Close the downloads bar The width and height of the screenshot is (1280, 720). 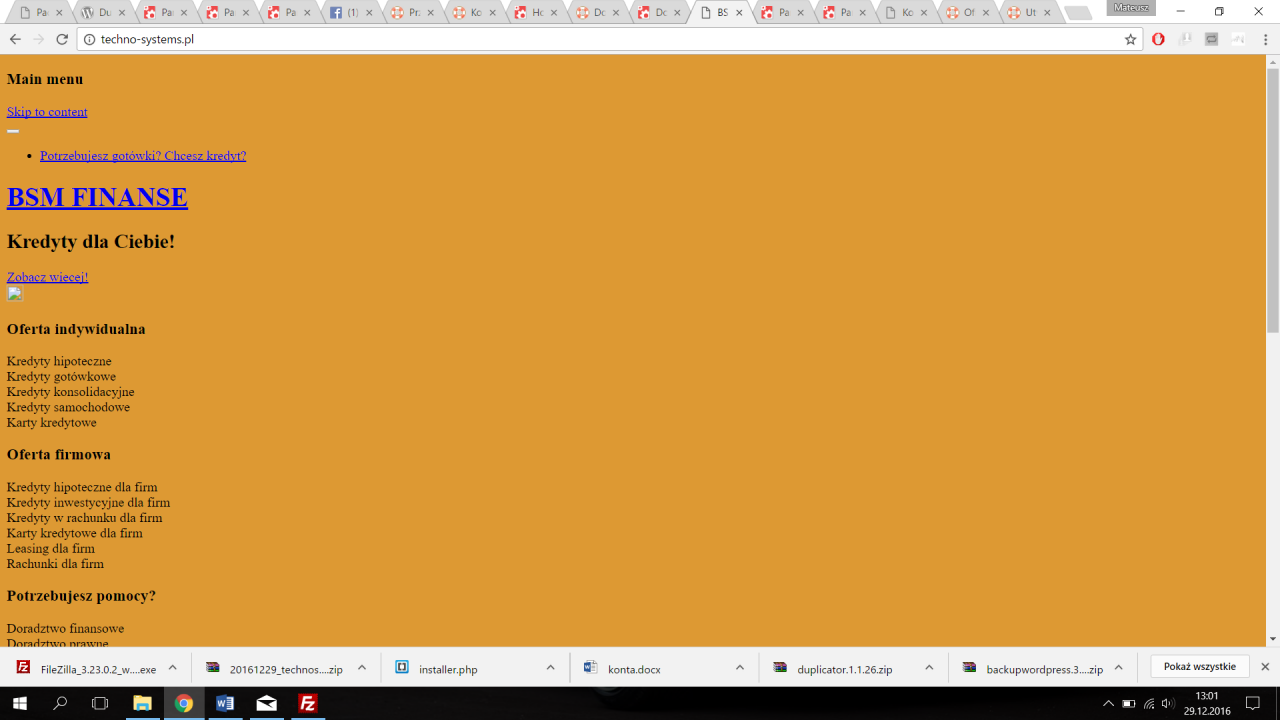pos(1265,667)
